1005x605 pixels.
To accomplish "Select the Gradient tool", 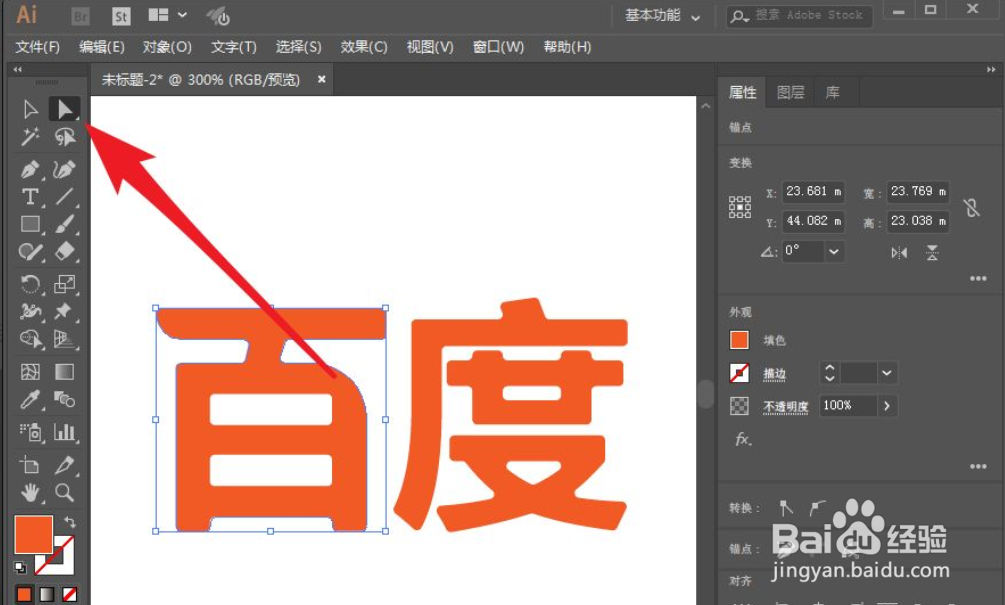I will point(64,372).
